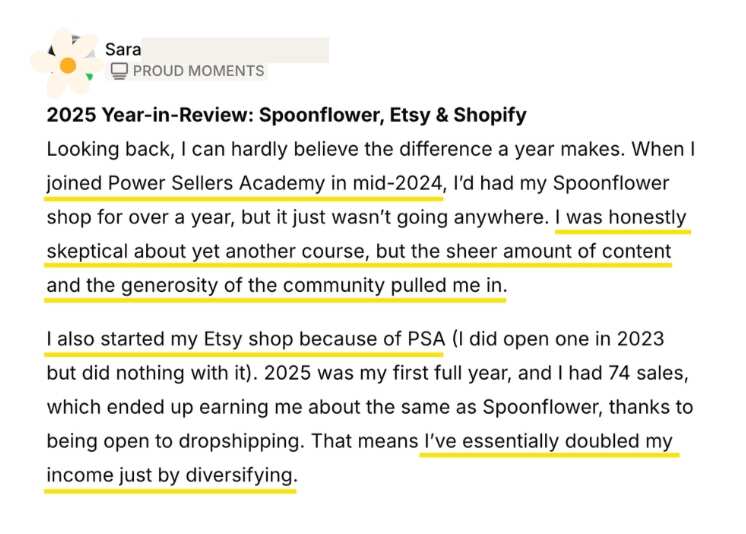Click the green online status dot on avatar
The image size is (746, 534).
coord(89,76)
